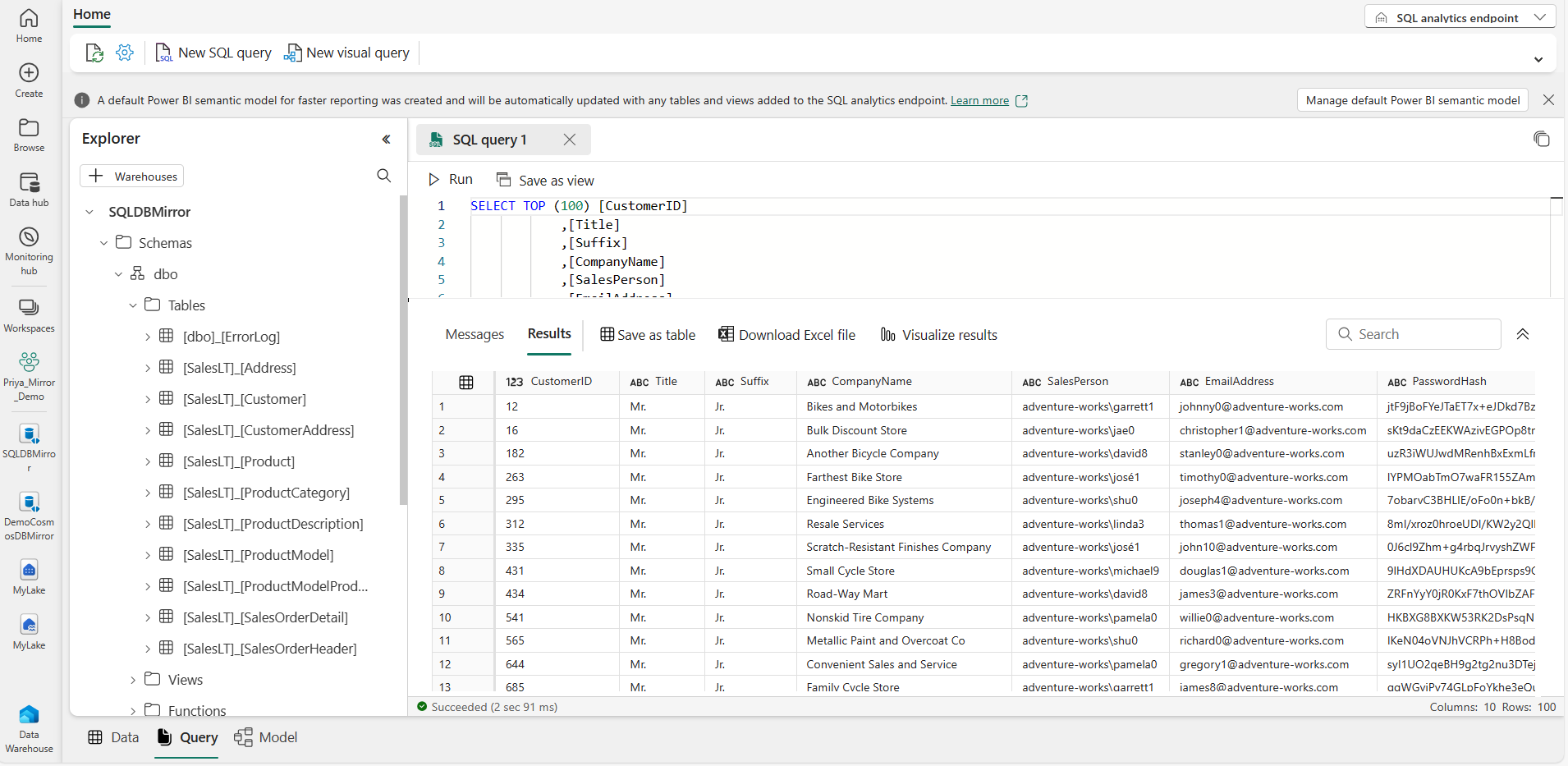This screenshot has width=1568, height=766.
Task: Switch to the Messages tab
Action: (x=475, y=334)
